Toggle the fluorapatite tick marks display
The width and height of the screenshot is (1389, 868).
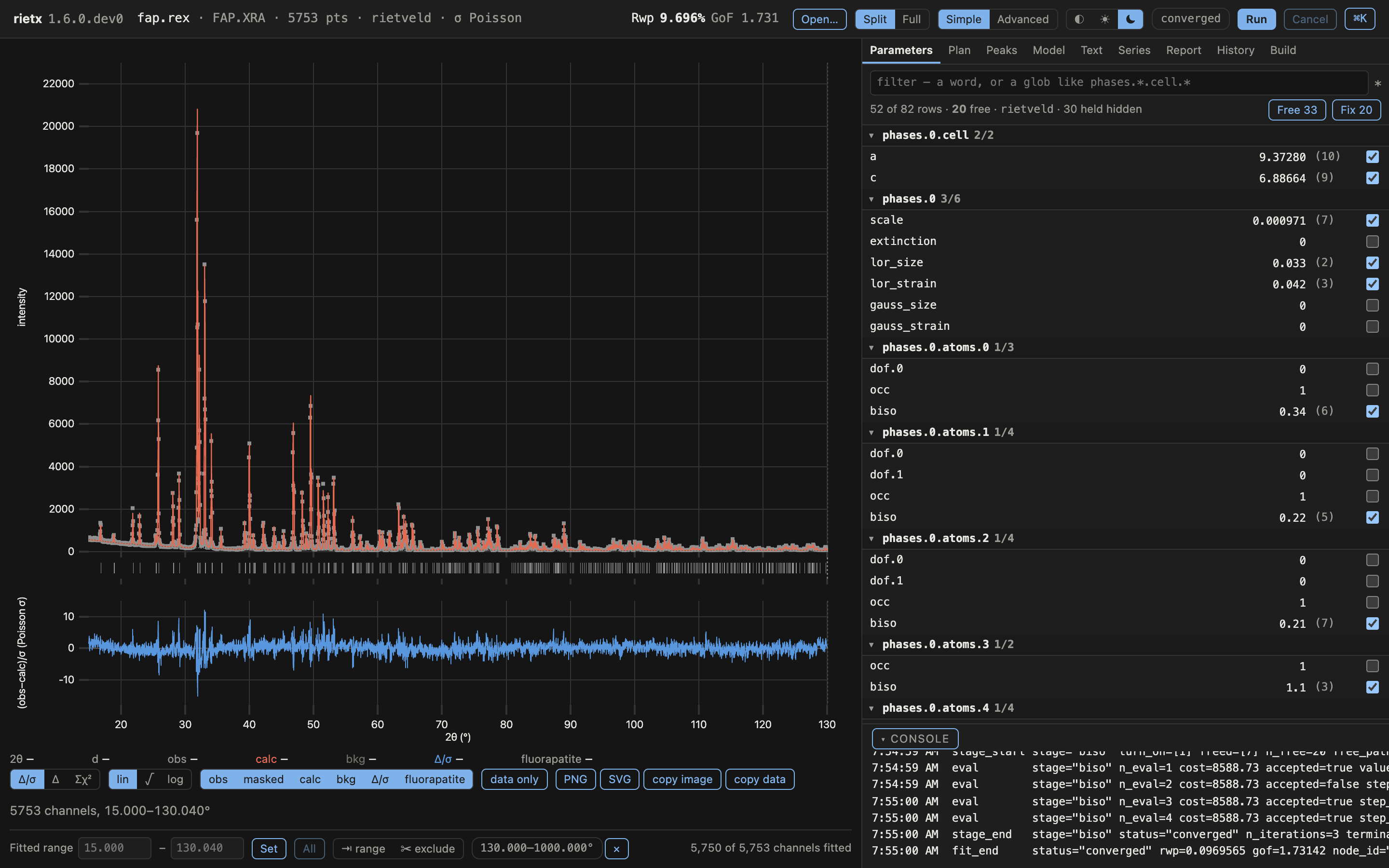point(435,779)
